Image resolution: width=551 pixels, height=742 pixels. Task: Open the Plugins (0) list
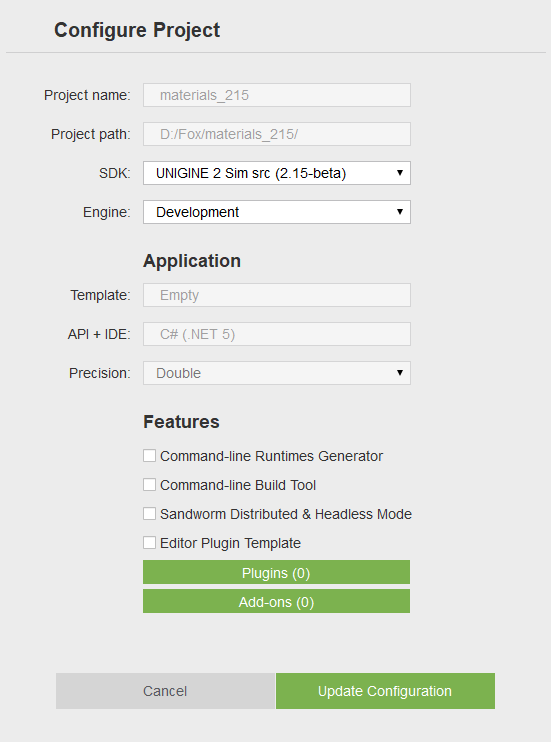(276, 573)
